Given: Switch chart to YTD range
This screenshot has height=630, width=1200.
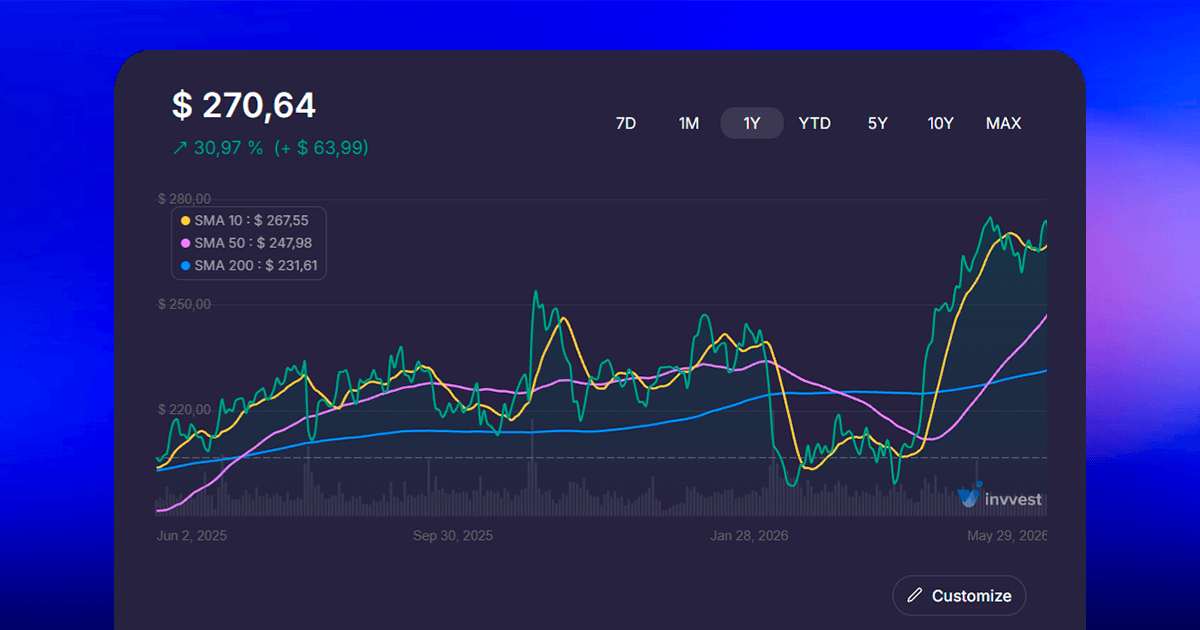Looking at the screenshot, I should 815,124.
